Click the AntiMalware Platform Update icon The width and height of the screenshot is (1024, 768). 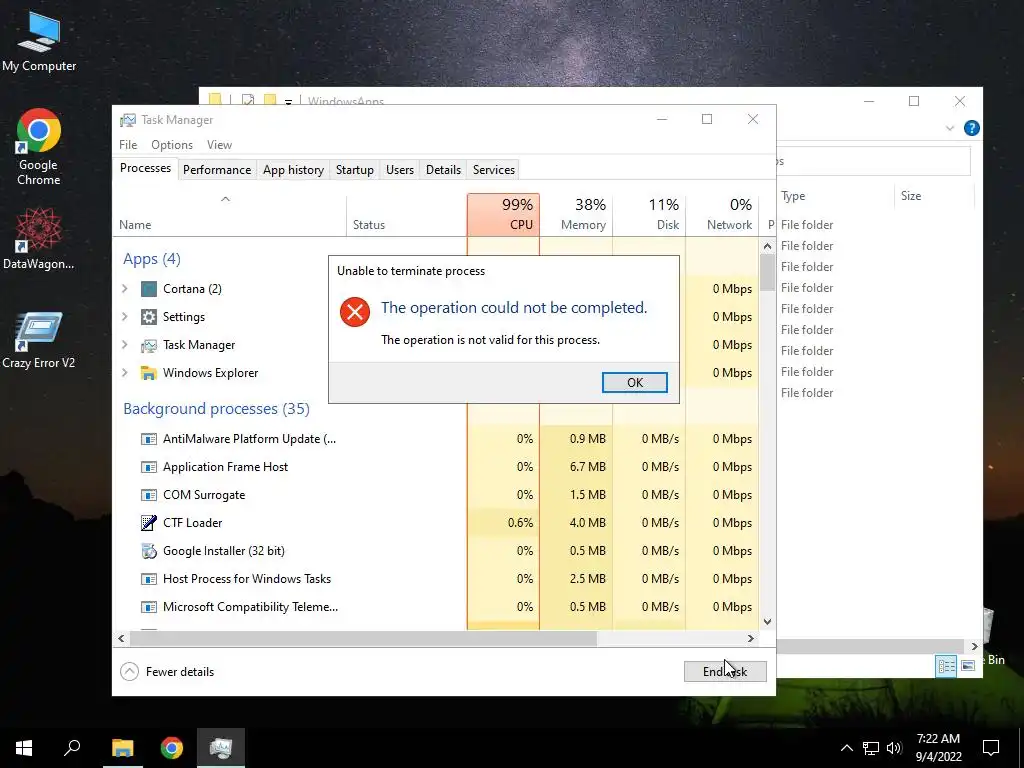[x=149, y=439]
